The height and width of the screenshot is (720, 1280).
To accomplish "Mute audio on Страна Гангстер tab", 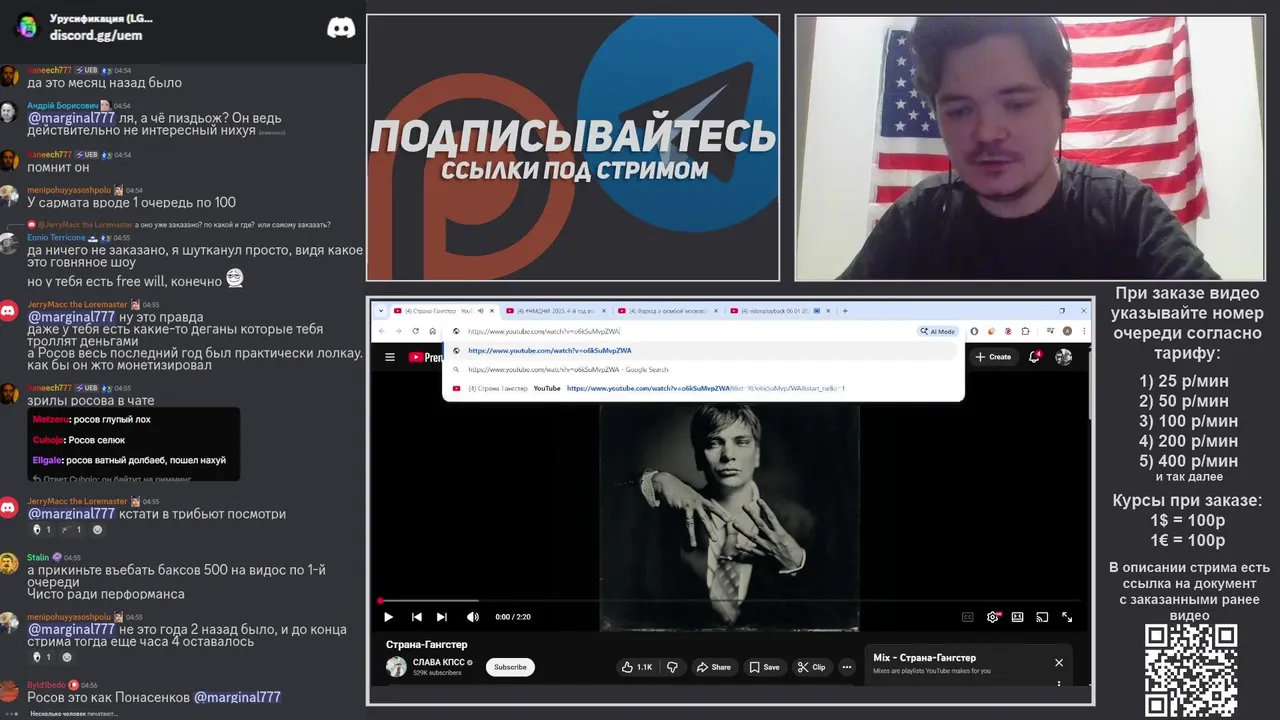I will 480,311.
